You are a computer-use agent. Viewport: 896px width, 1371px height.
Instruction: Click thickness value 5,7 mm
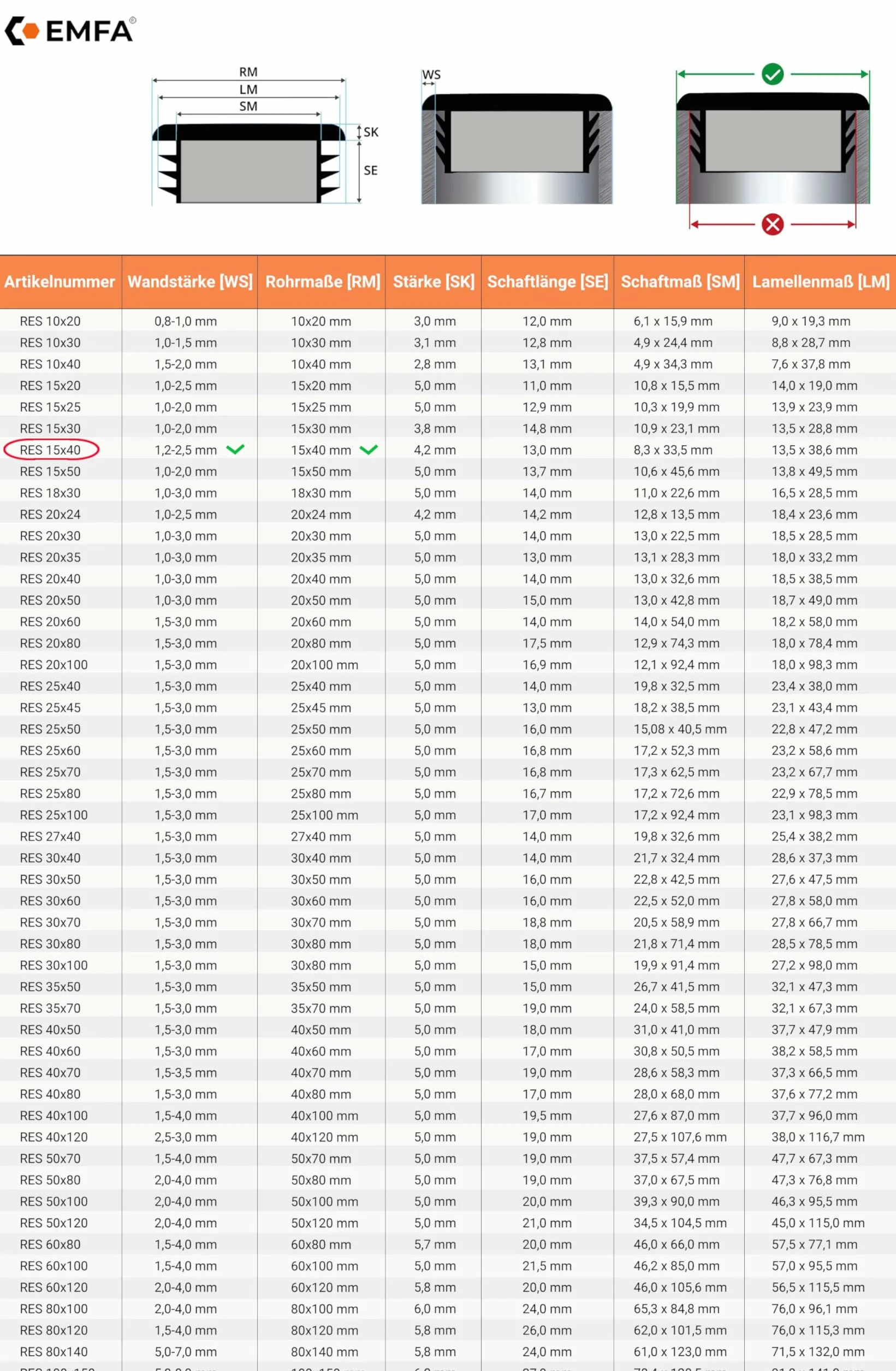click(435, 1244)
